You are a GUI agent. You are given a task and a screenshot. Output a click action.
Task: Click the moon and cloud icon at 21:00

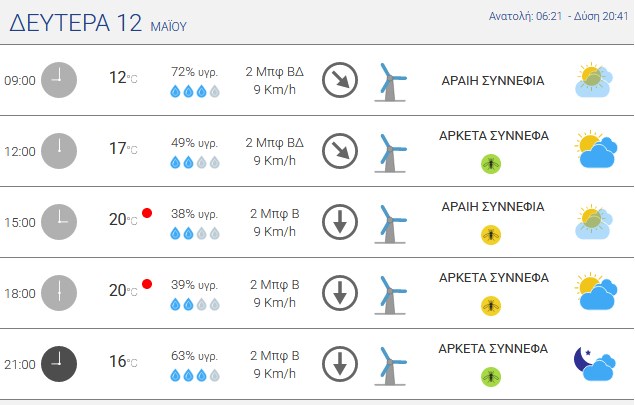(595, 363)
